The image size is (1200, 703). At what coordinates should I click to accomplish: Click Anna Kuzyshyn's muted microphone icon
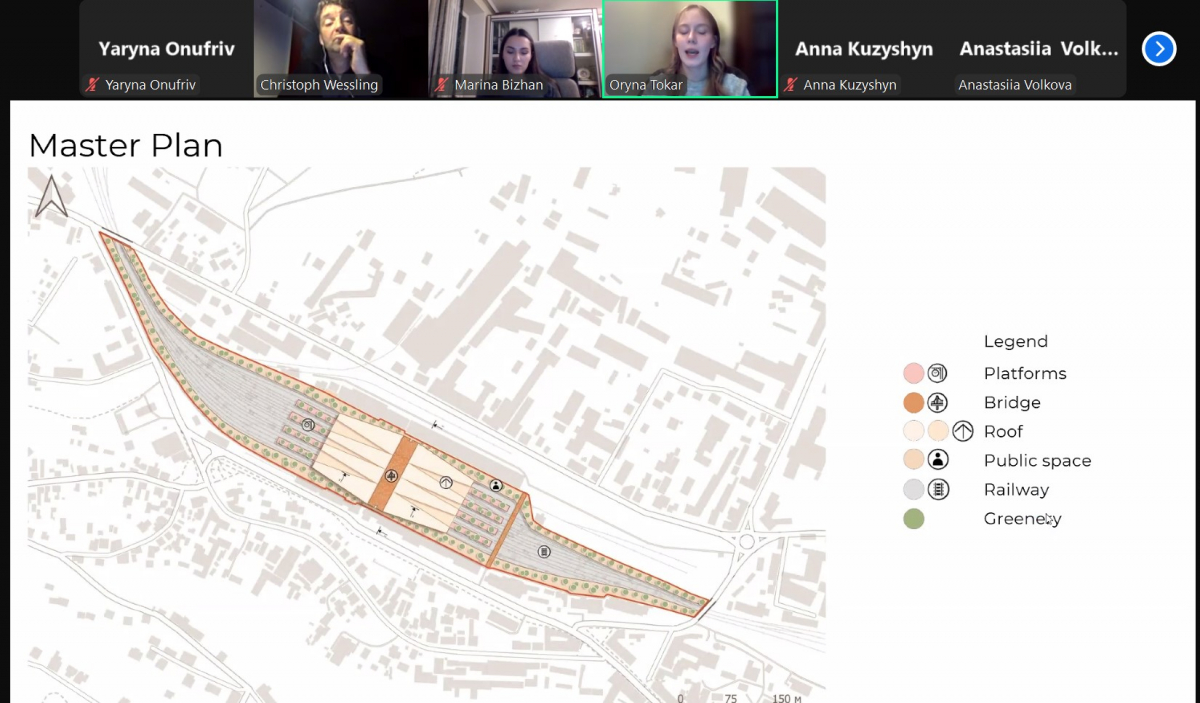pos(791,85)
